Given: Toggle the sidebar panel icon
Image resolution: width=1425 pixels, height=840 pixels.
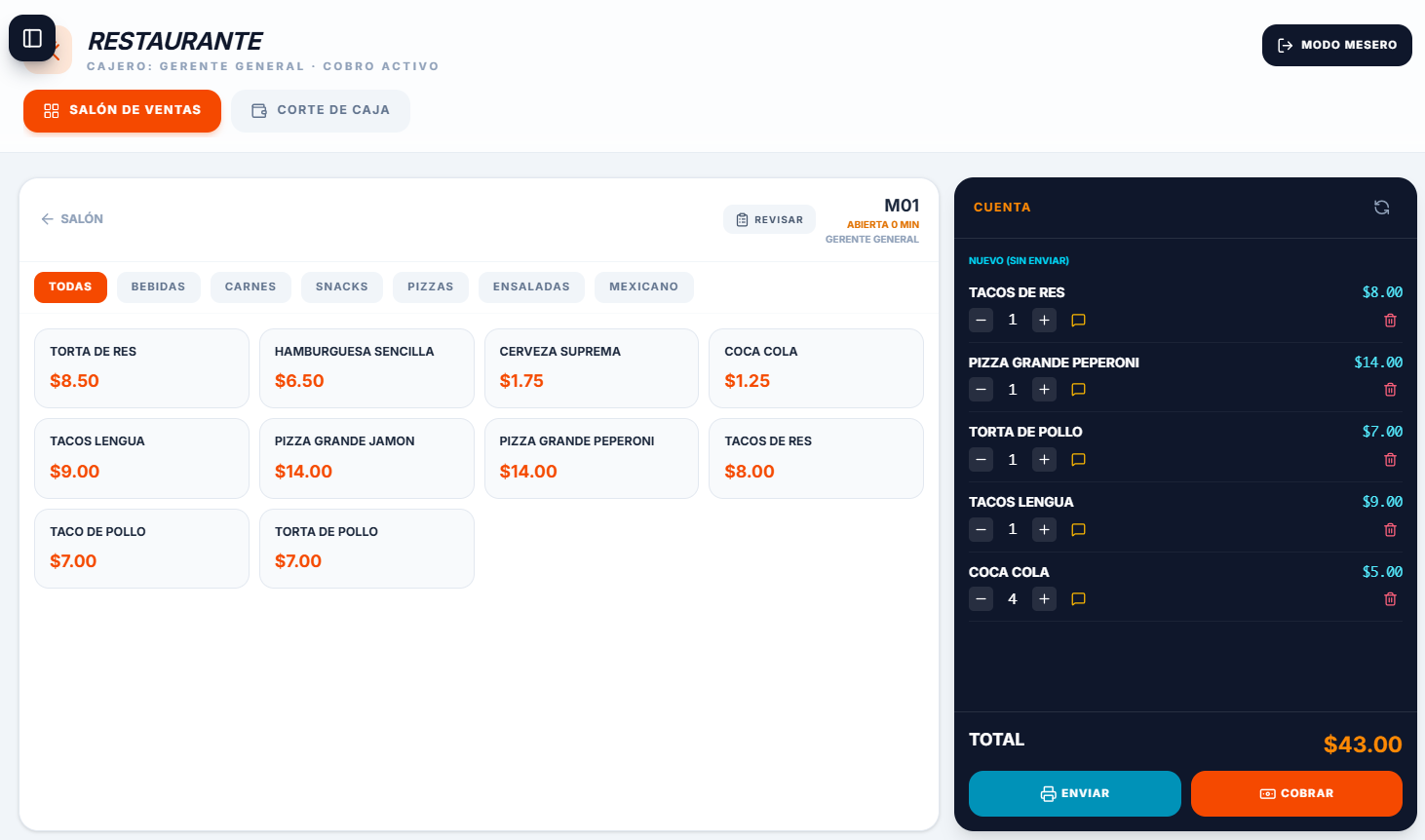Looking at the screenshot, I should pos(32,38).
